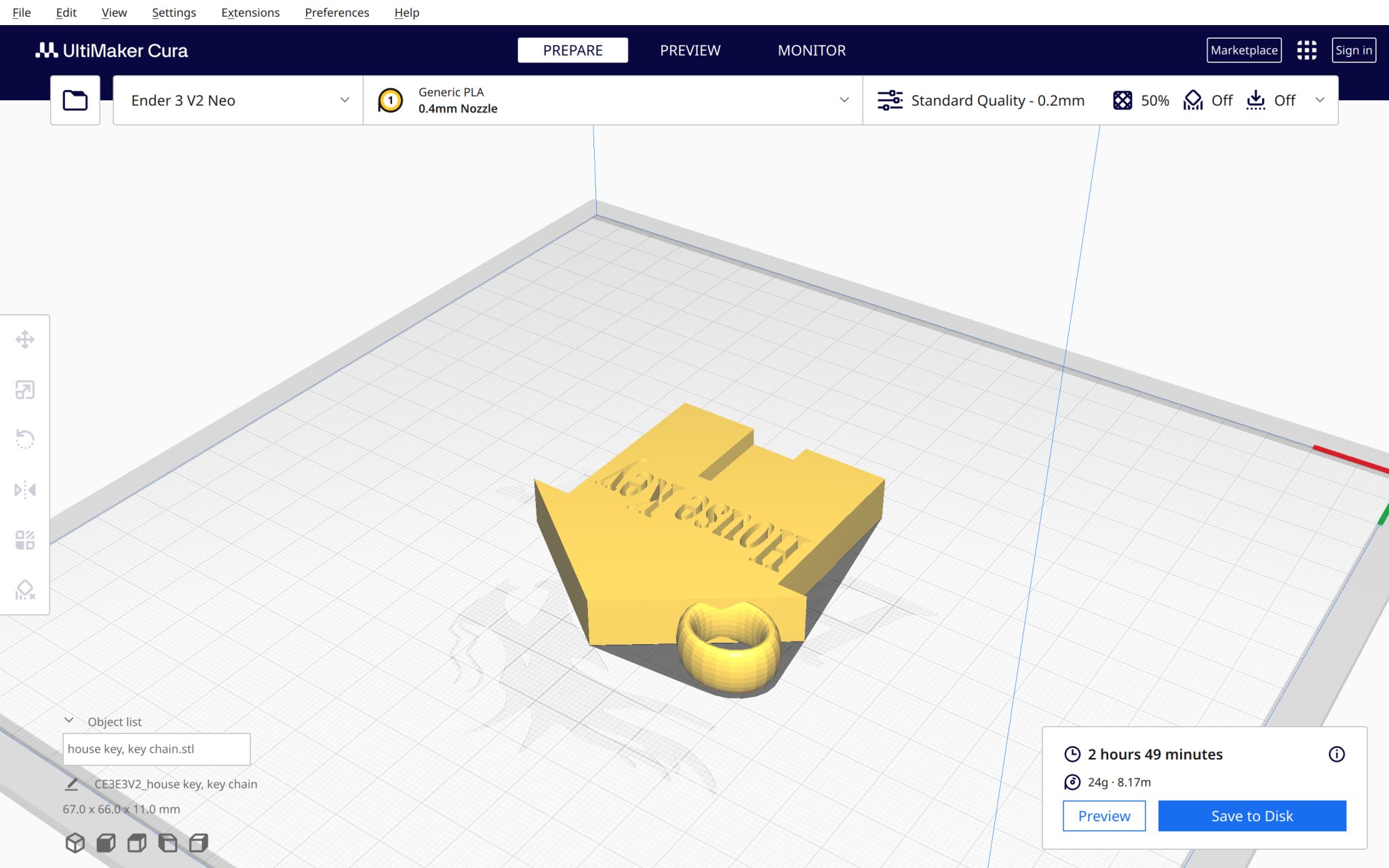Open the Marketplace

pos(1243,50)
